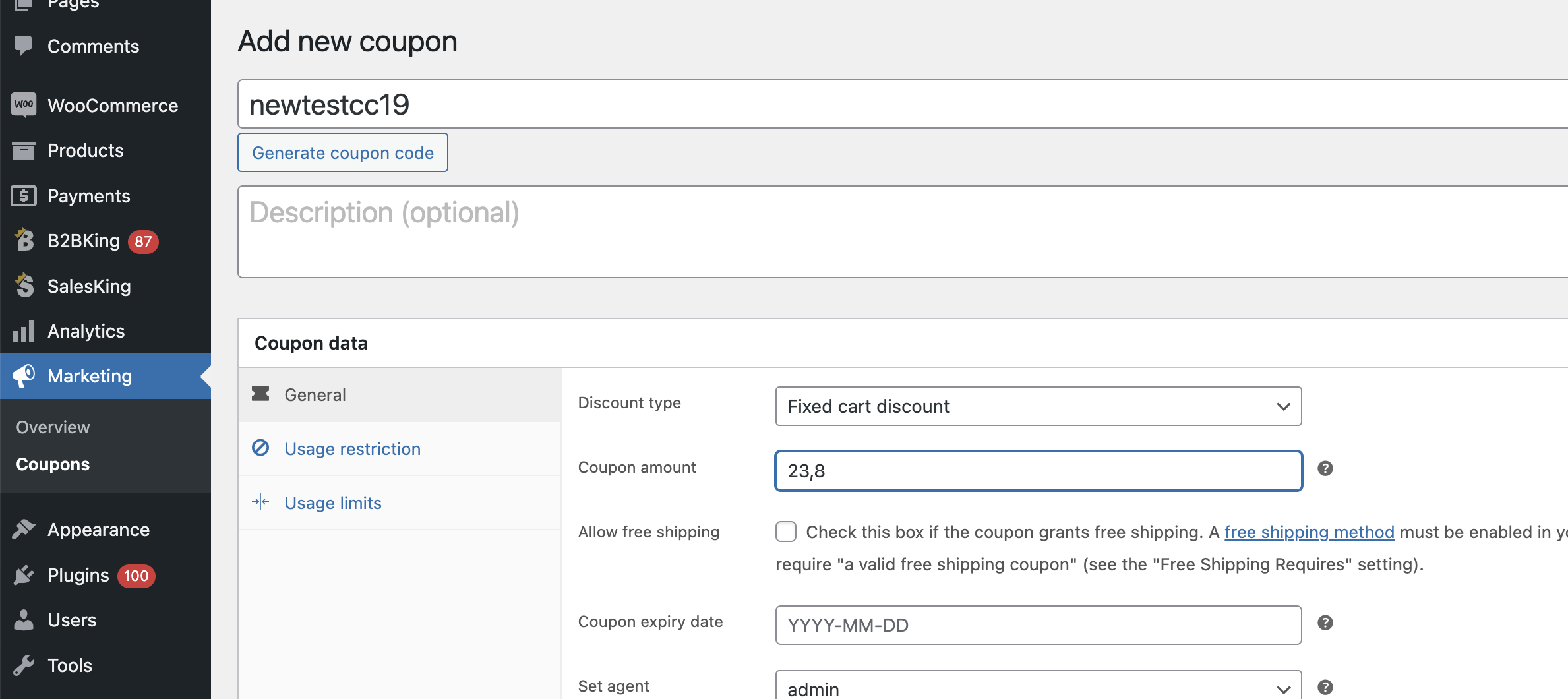Open the Overview submenu item

point(53,427)
